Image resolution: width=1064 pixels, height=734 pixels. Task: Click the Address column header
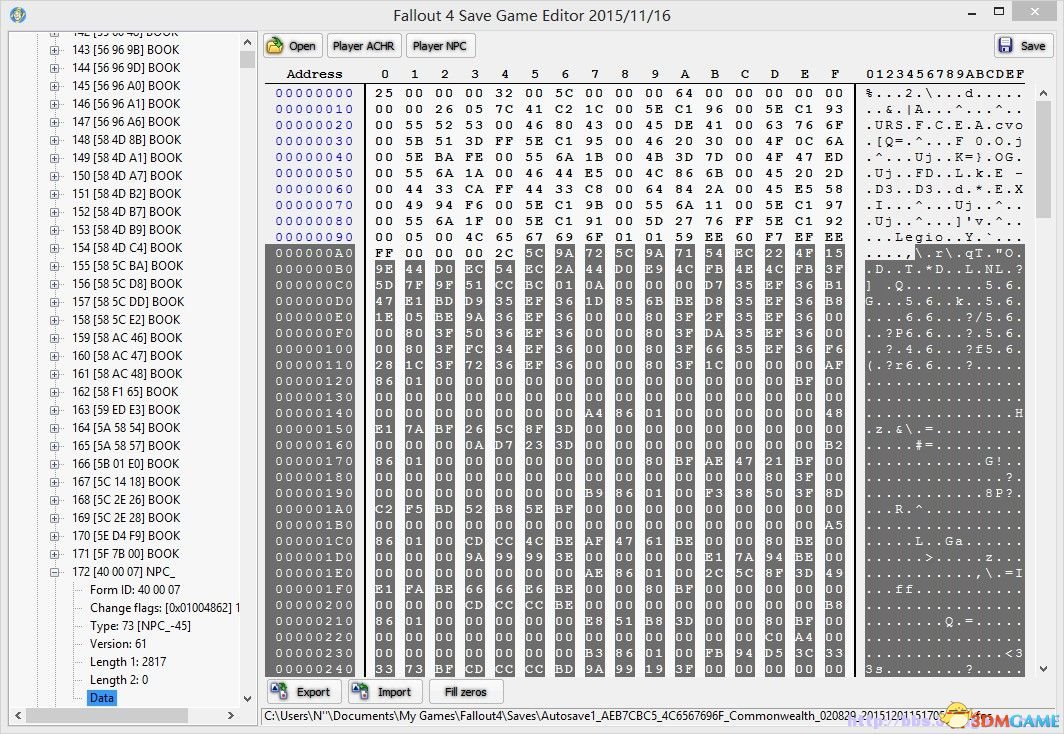click(x=314, y=74)
